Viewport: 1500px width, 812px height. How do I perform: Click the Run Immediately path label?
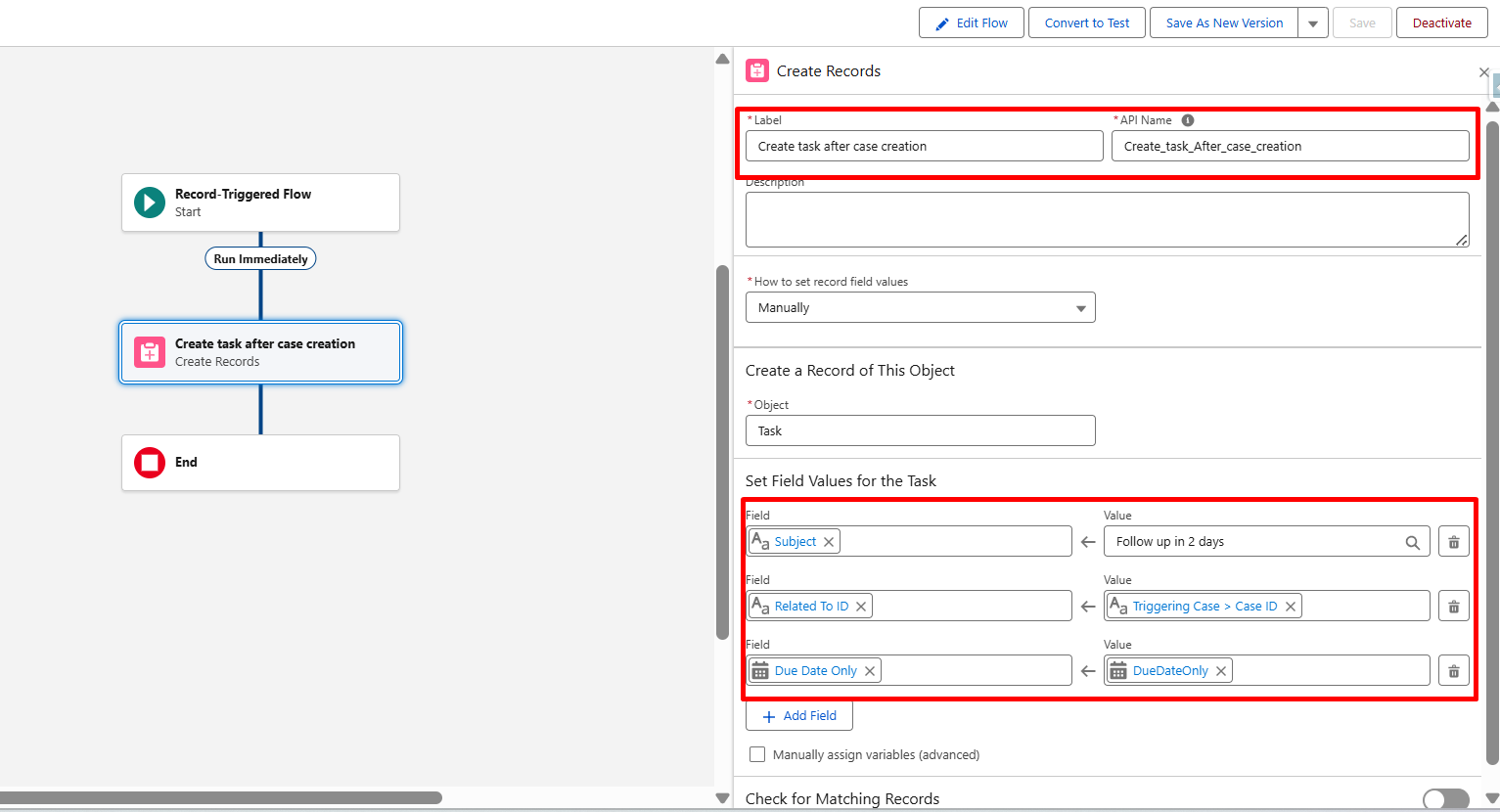[260, 259]
